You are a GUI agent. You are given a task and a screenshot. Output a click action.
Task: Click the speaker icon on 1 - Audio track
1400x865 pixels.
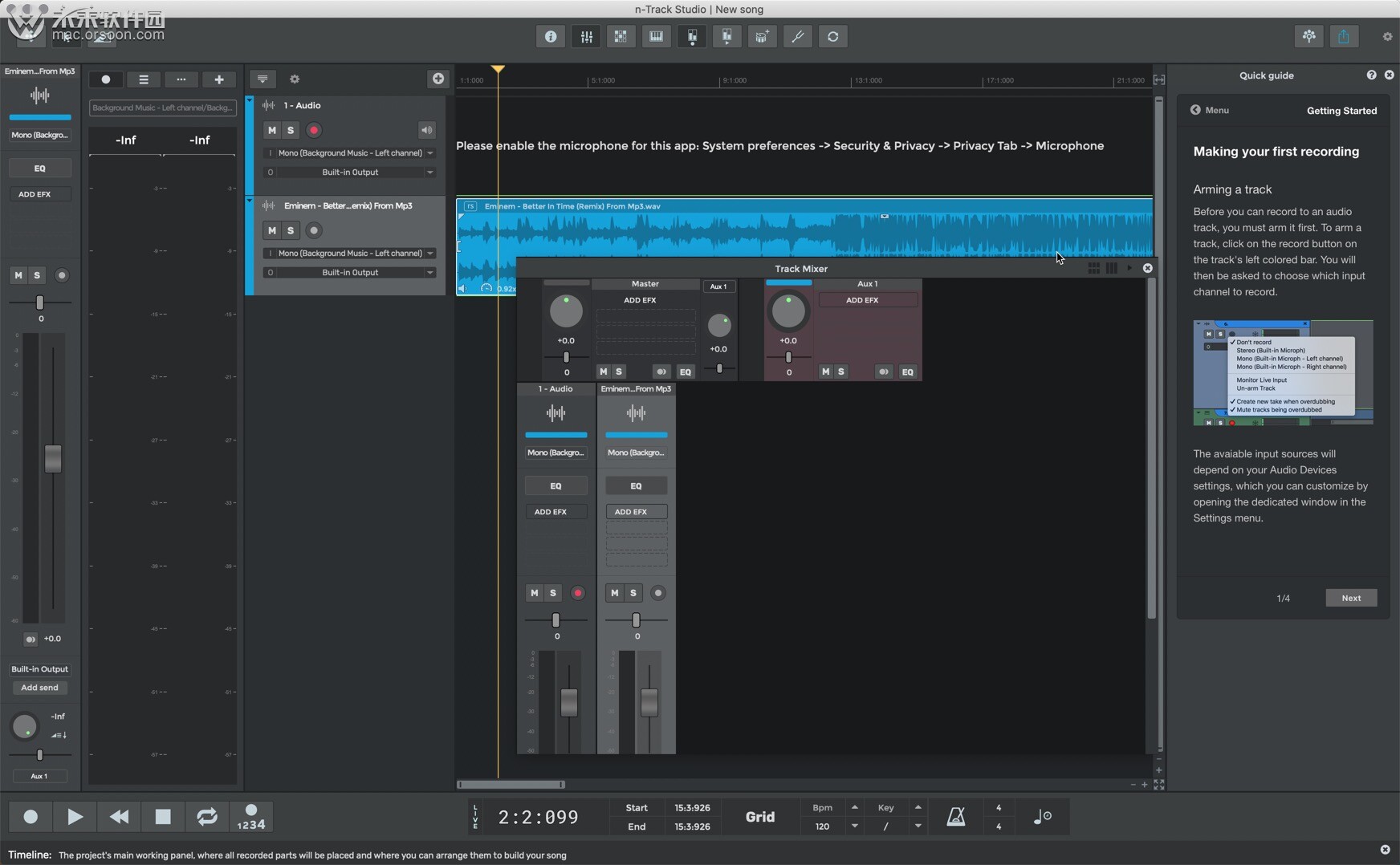[x=426, y=130]
